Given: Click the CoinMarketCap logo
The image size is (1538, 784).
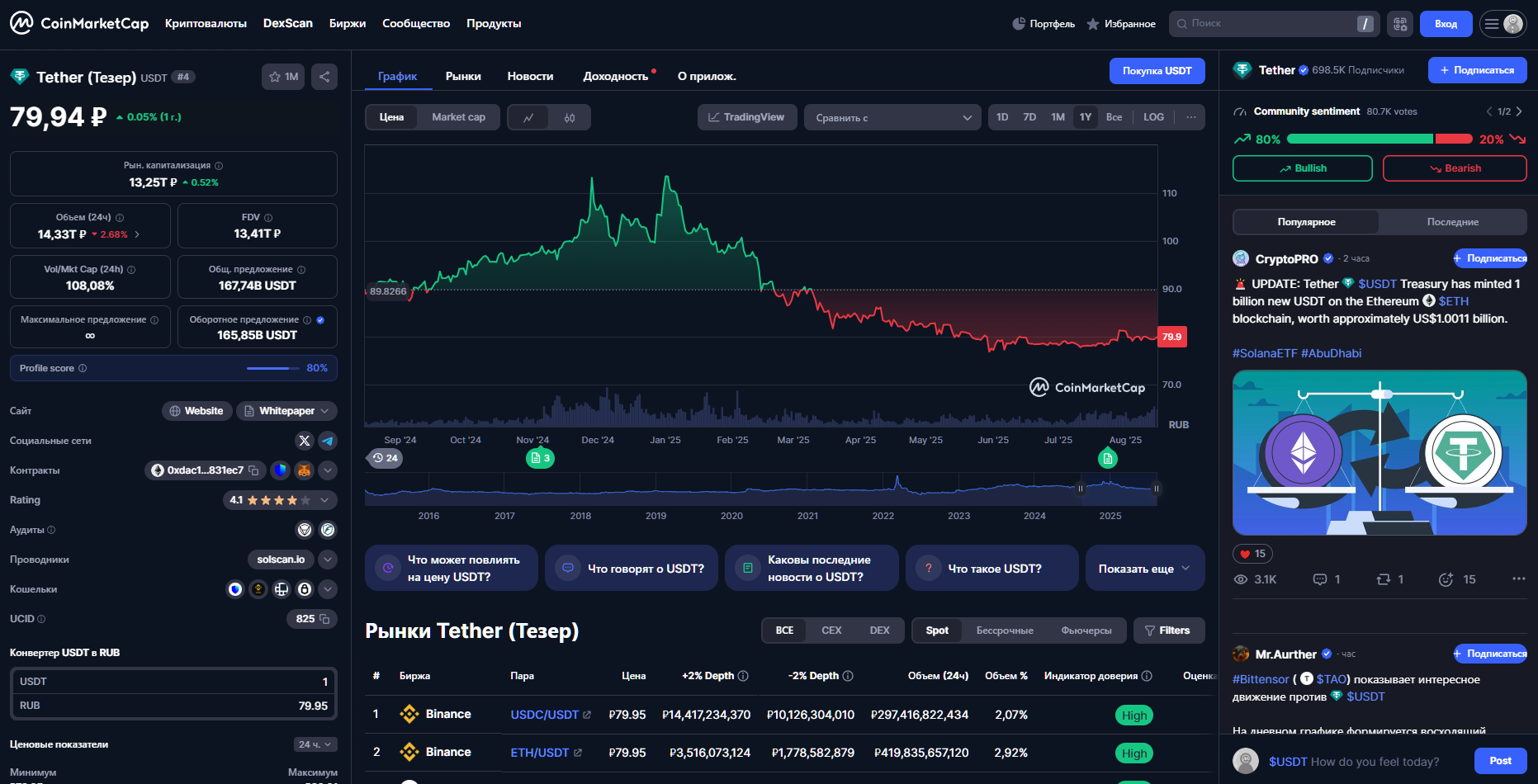Looking at the screenshot, I should click(79, 23).
